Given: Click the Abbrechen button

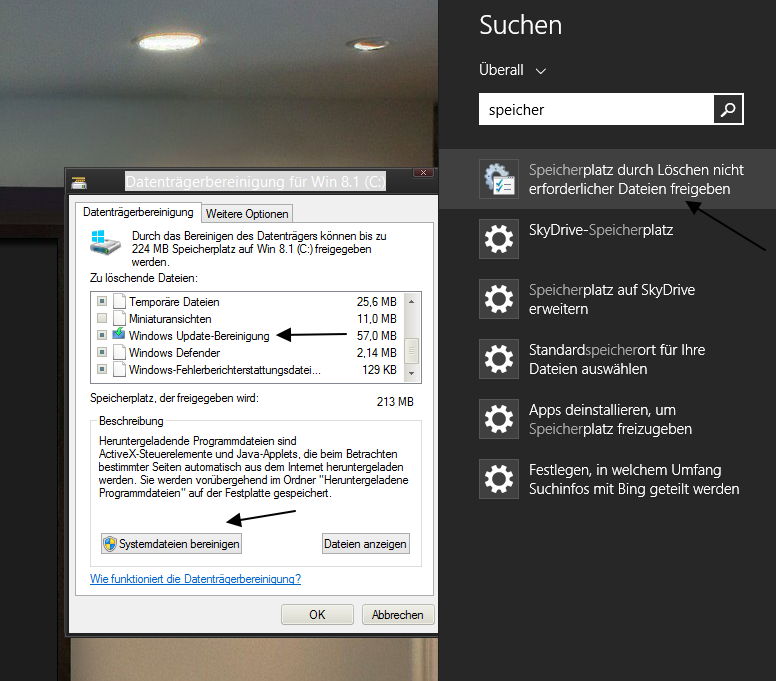Looking at the screenshot, I should (x=398, y=615).
